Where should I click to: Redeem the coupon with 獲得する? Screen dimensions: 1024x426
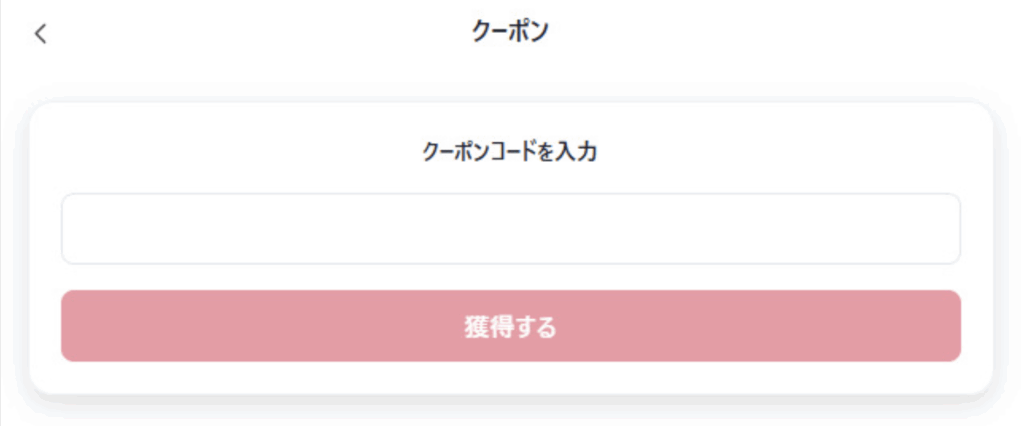(510, 326)
